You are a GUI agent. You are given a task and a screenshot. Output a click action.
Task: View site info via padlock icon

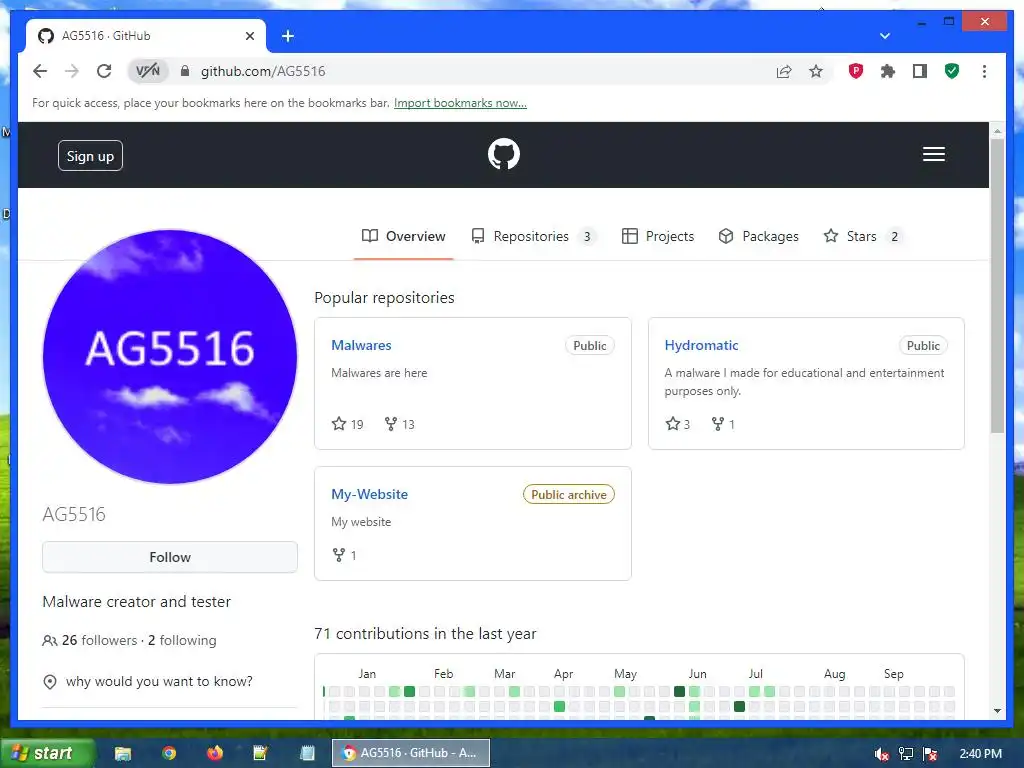click(185, 71)
